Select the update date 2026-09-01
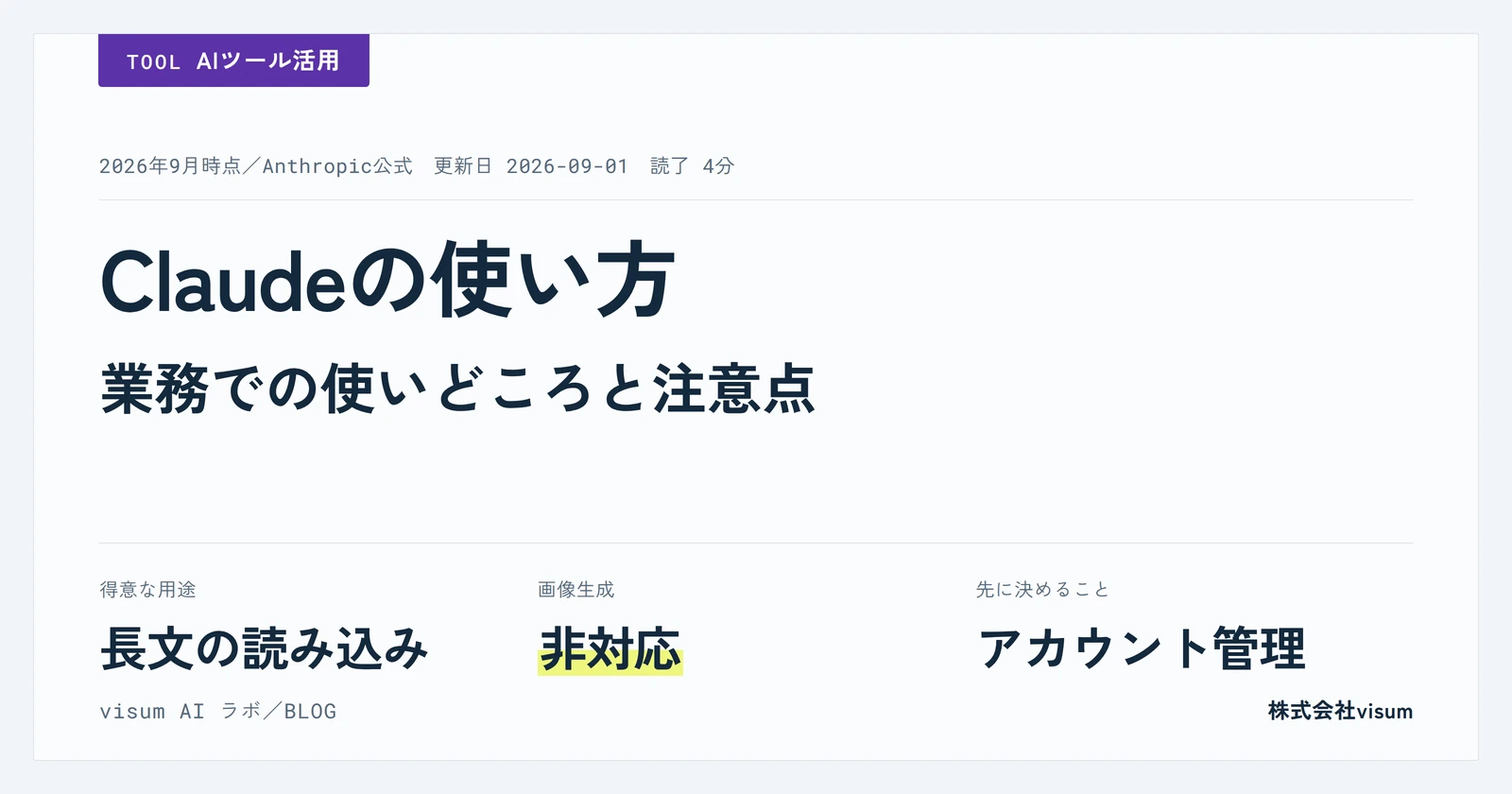 click(x=567, y=166)
